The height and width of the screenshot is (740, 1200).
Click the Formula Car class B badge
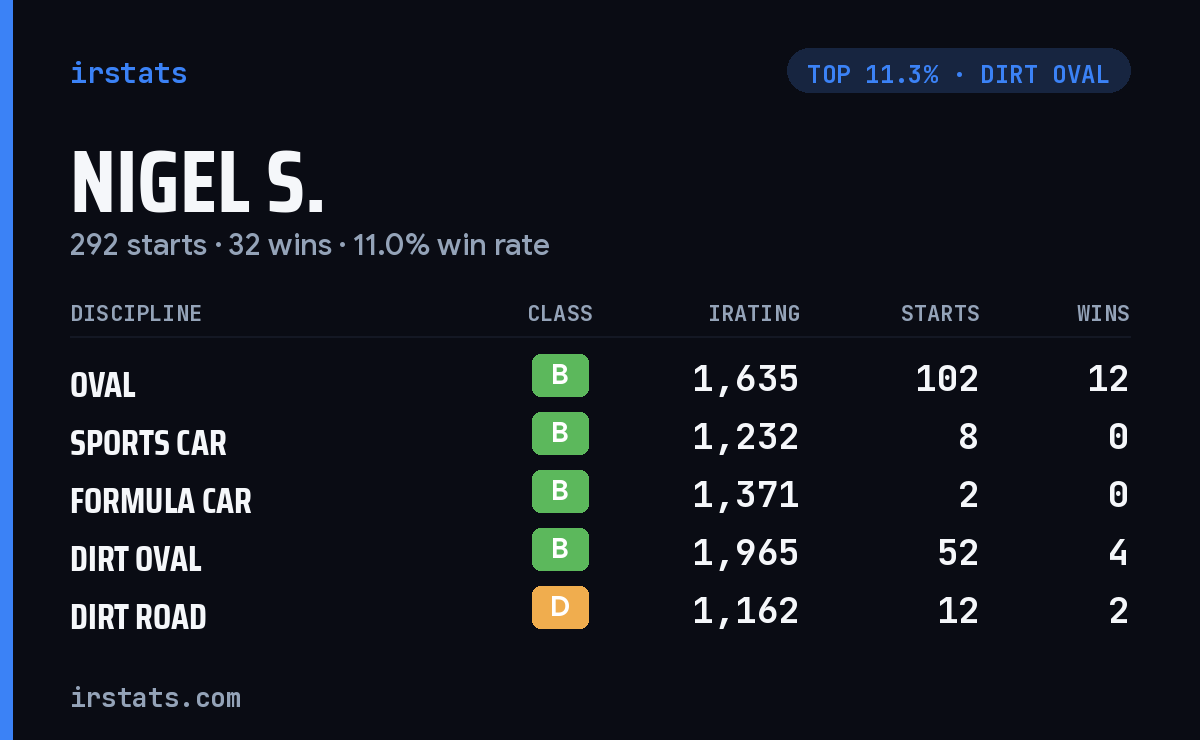point(560,492)
